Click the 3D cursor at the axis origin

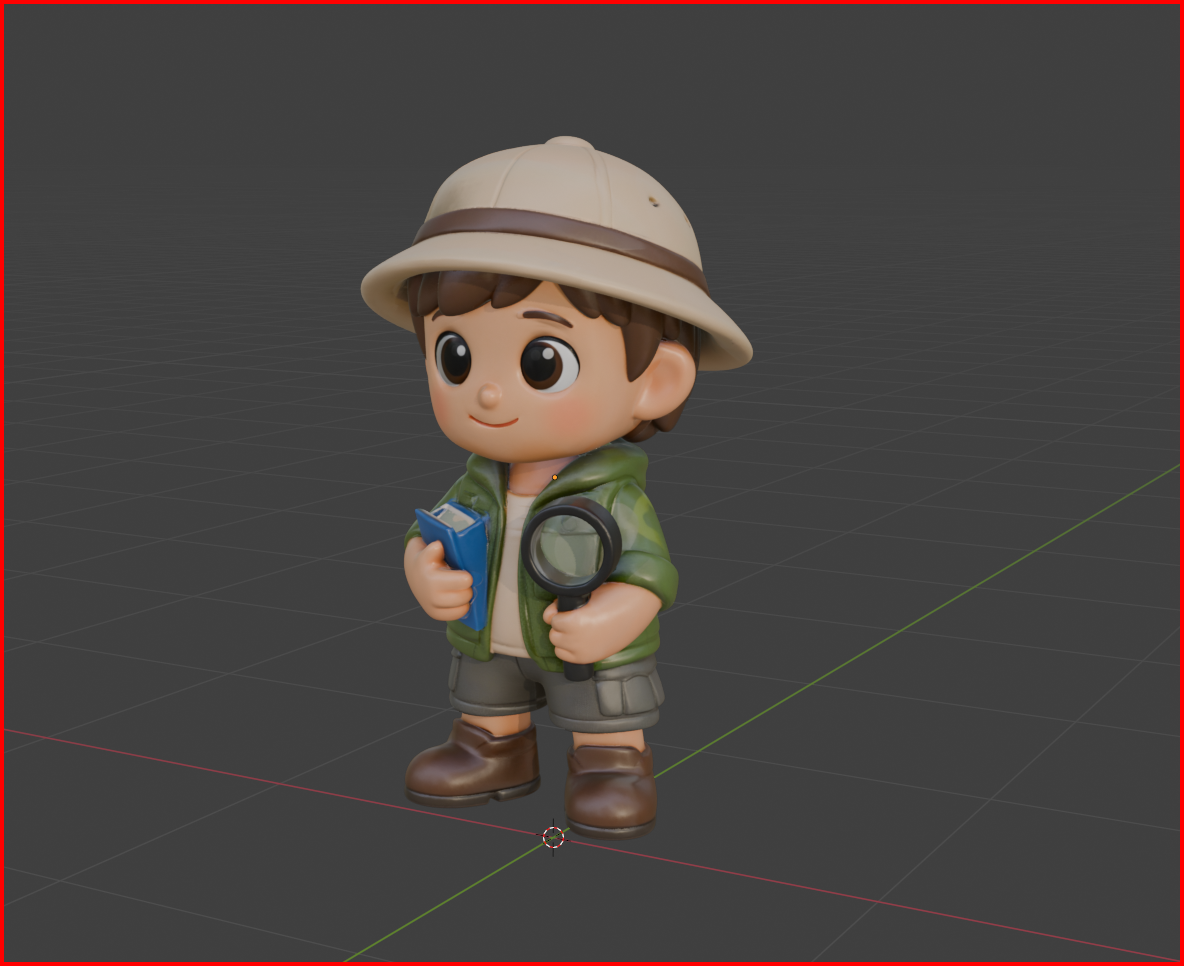553,837
